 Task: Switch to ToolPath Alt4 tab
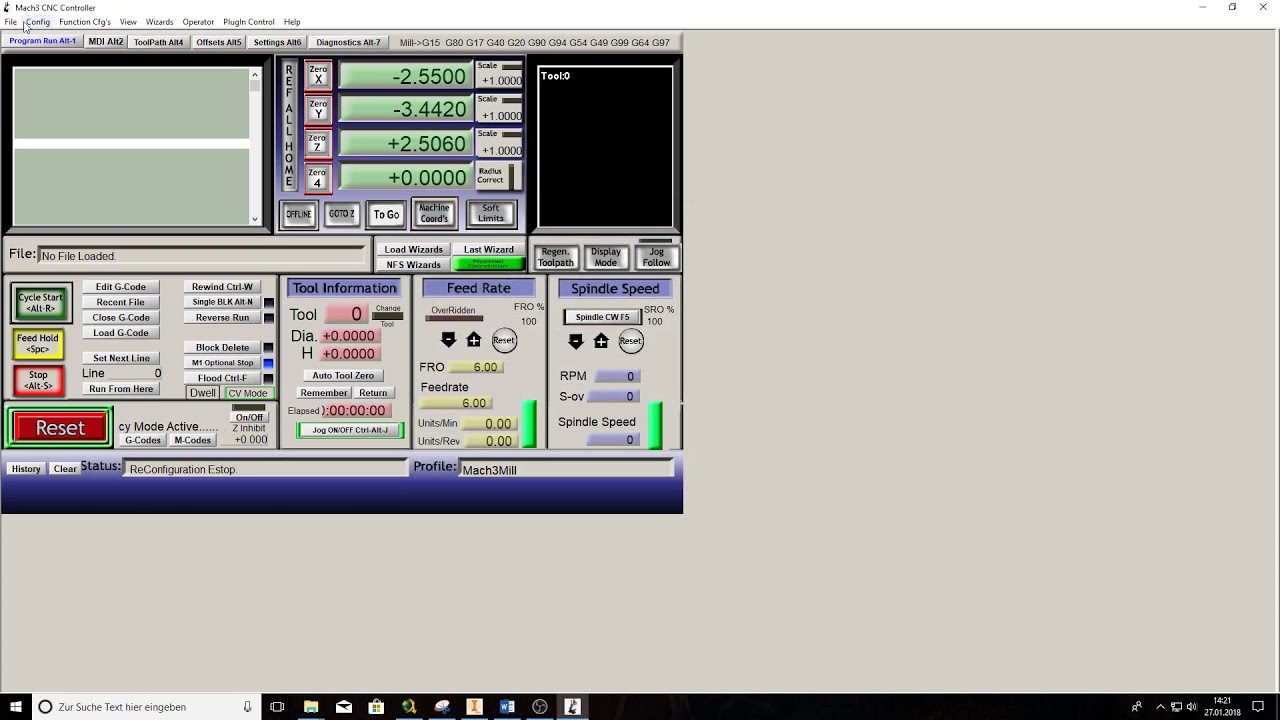tap(159, 42)
